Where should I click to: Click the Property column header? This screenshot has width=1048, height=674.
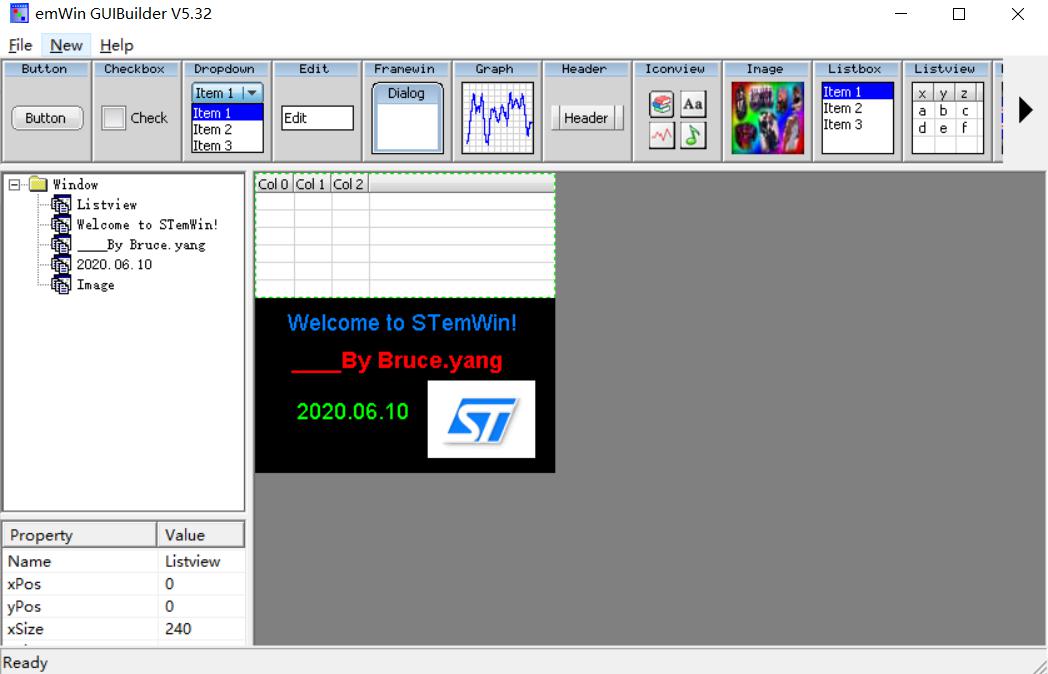(80, 535)
